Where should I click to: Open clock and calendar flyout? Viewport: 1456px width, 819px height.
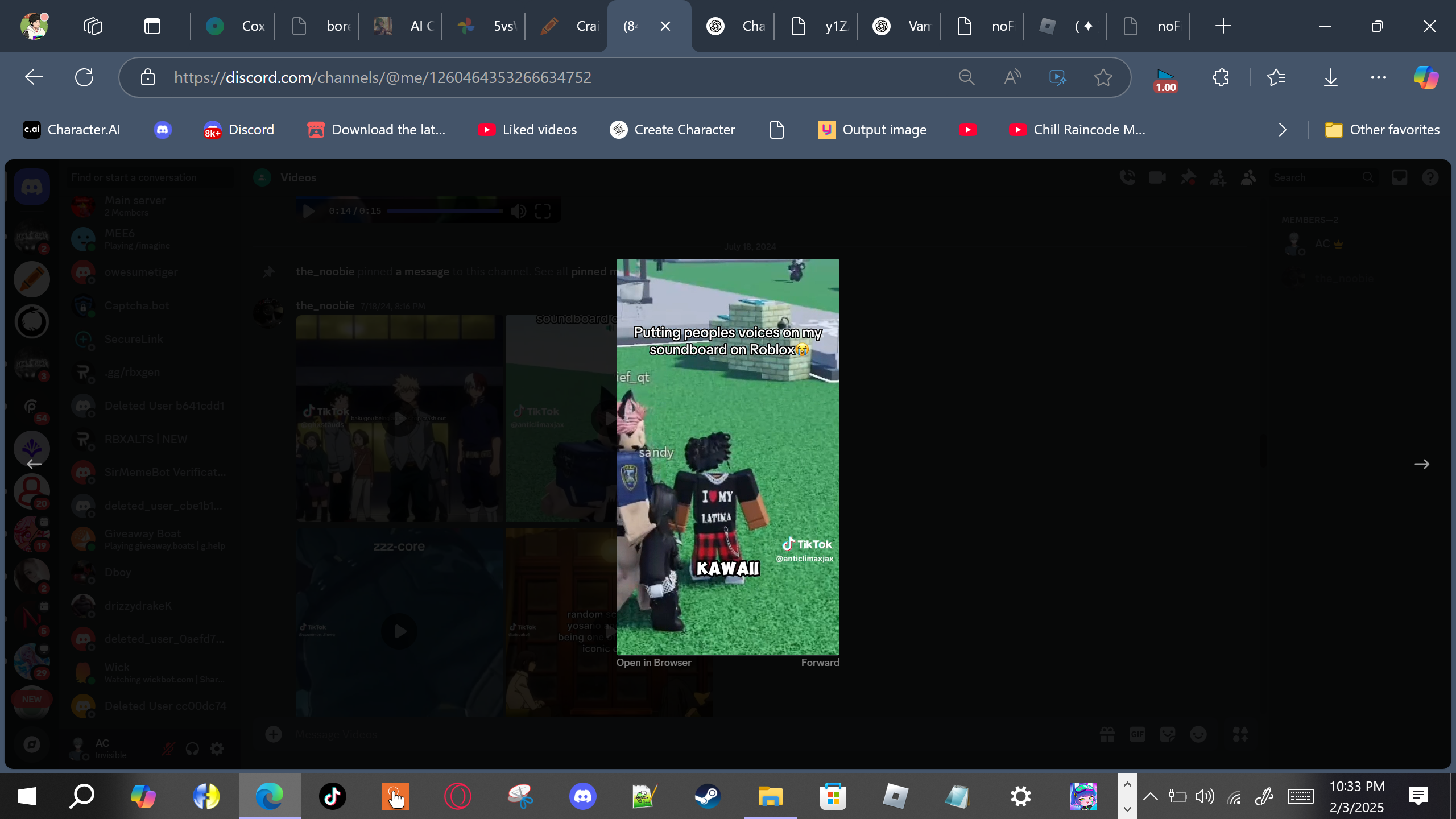click(1357, 796)
